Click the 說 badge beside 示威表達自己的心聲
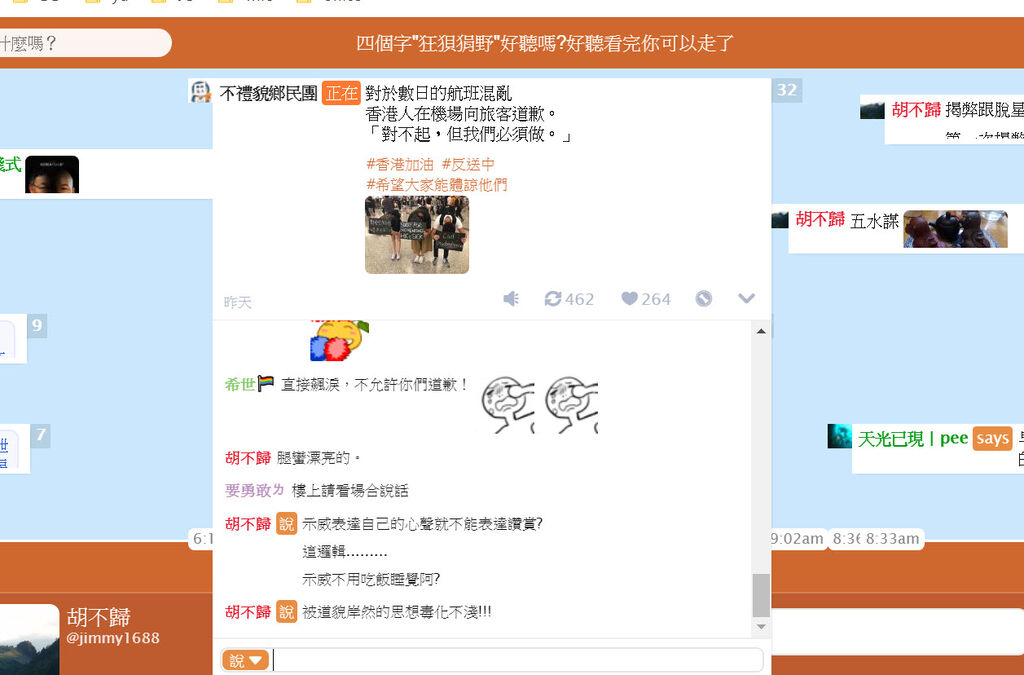This screenshot has height=675, width=1024. (287, 524)
